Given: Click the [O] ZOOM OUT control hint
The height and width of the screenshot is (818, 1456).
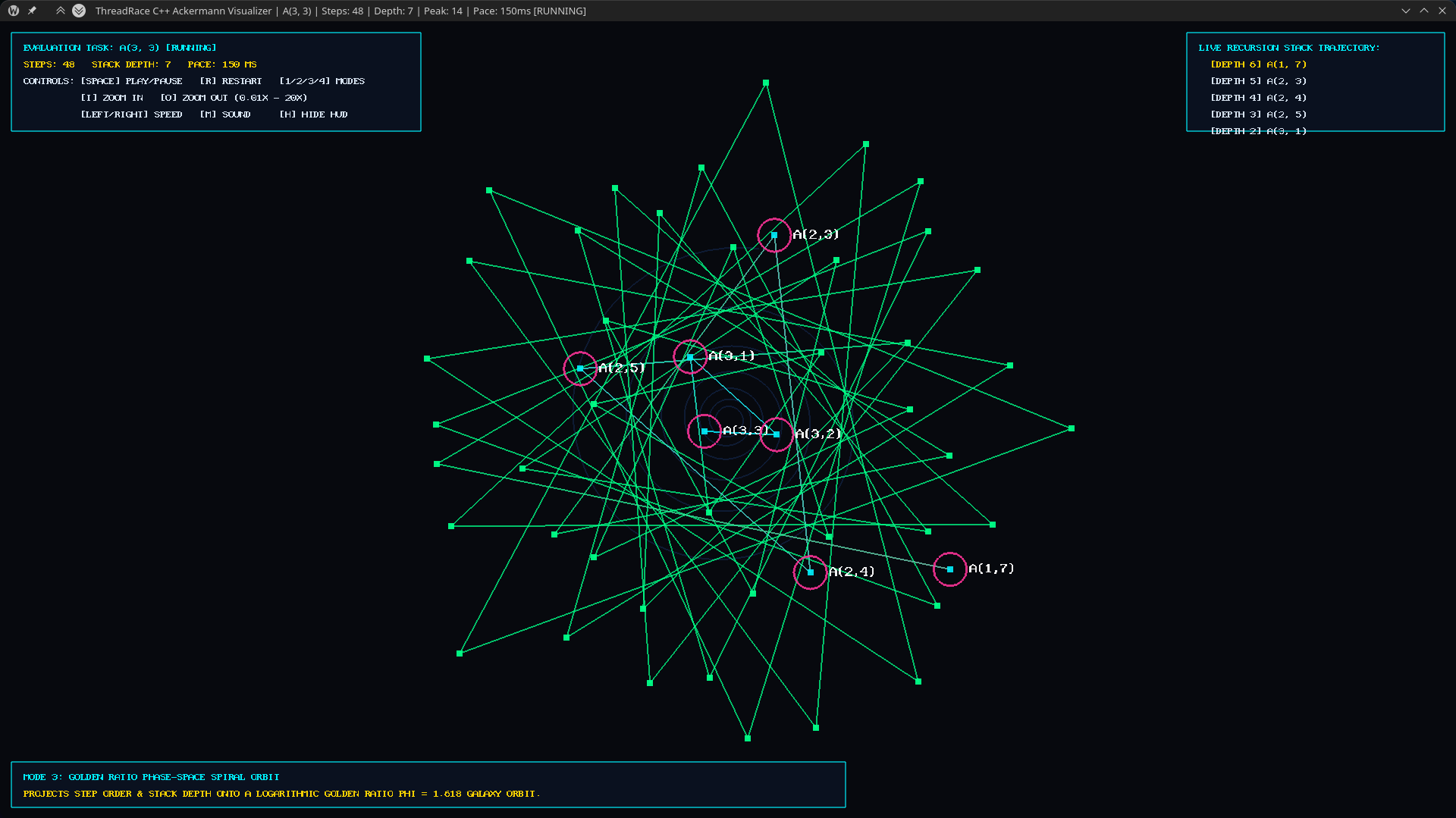Looking at the screenshot, I should click(x=234, y=98).
